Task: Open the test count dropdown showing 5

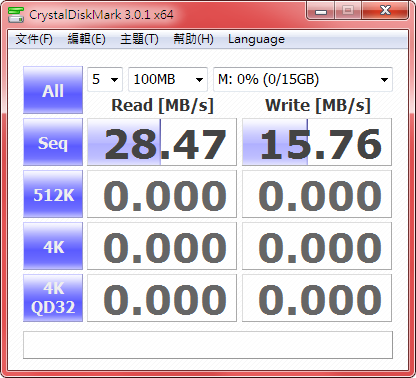Action: pyautogui.click(x=105, y=79)
